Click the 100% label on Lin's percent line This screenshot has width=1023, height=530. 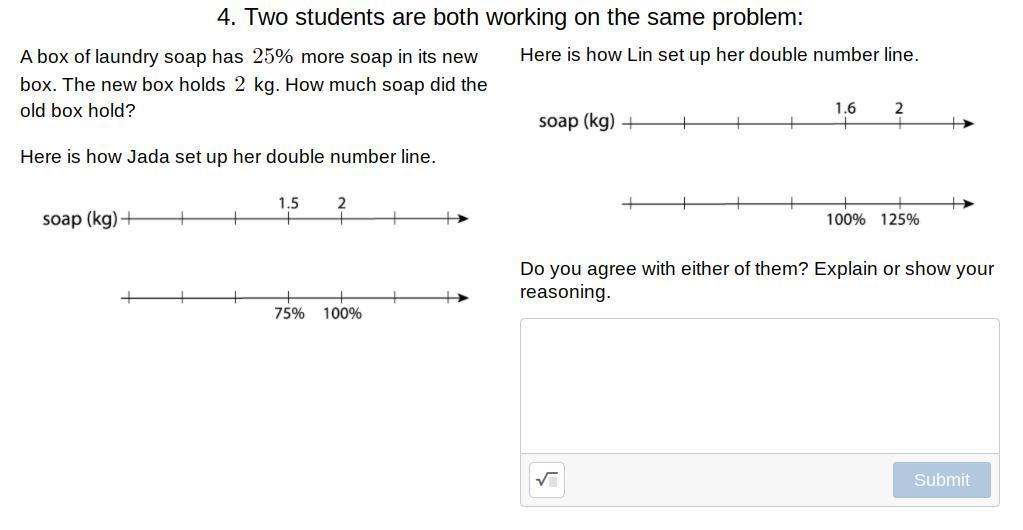tap(845, 219)
